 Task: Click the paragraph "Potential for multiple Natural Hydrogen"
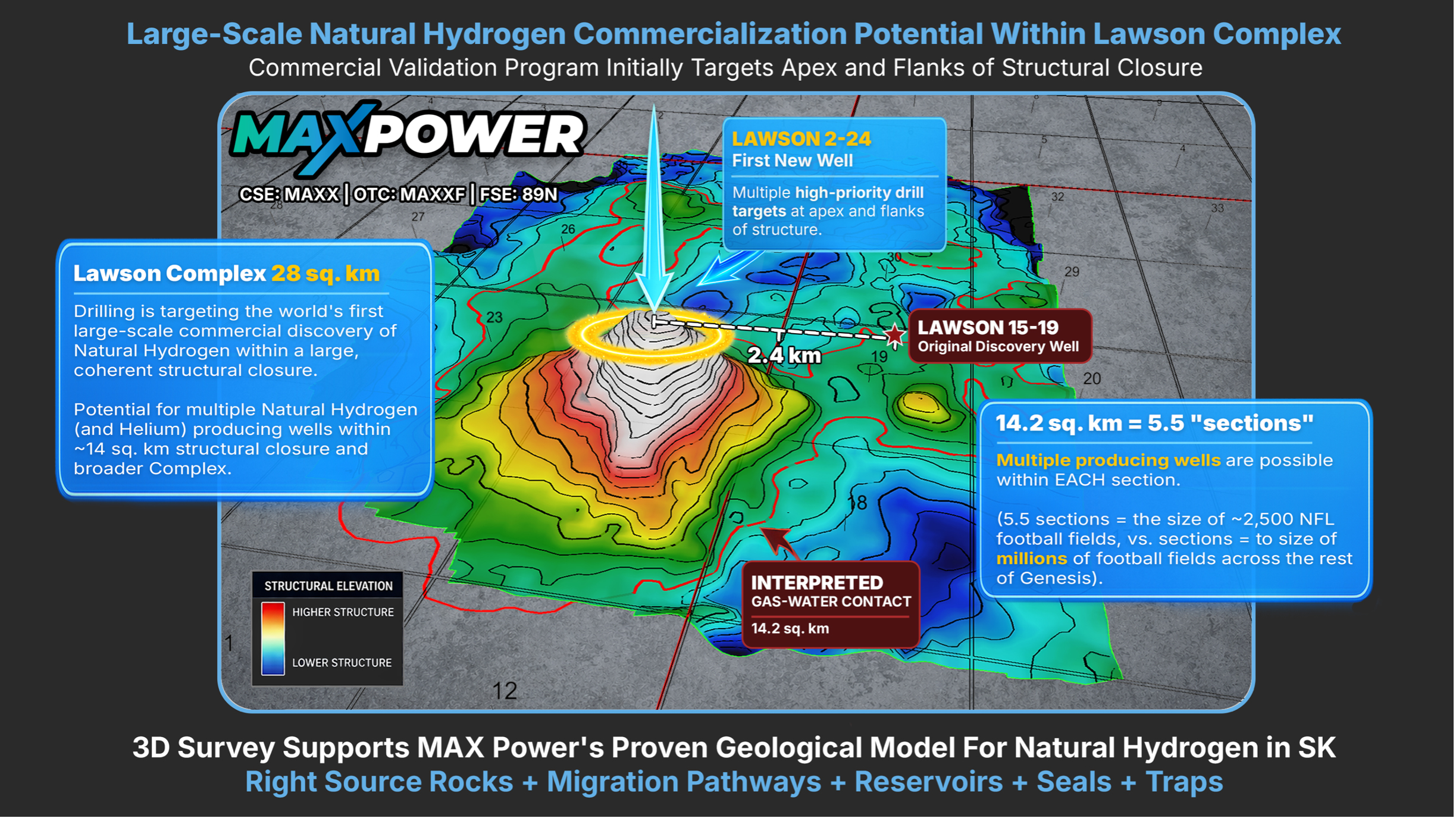tap(246, 440)
